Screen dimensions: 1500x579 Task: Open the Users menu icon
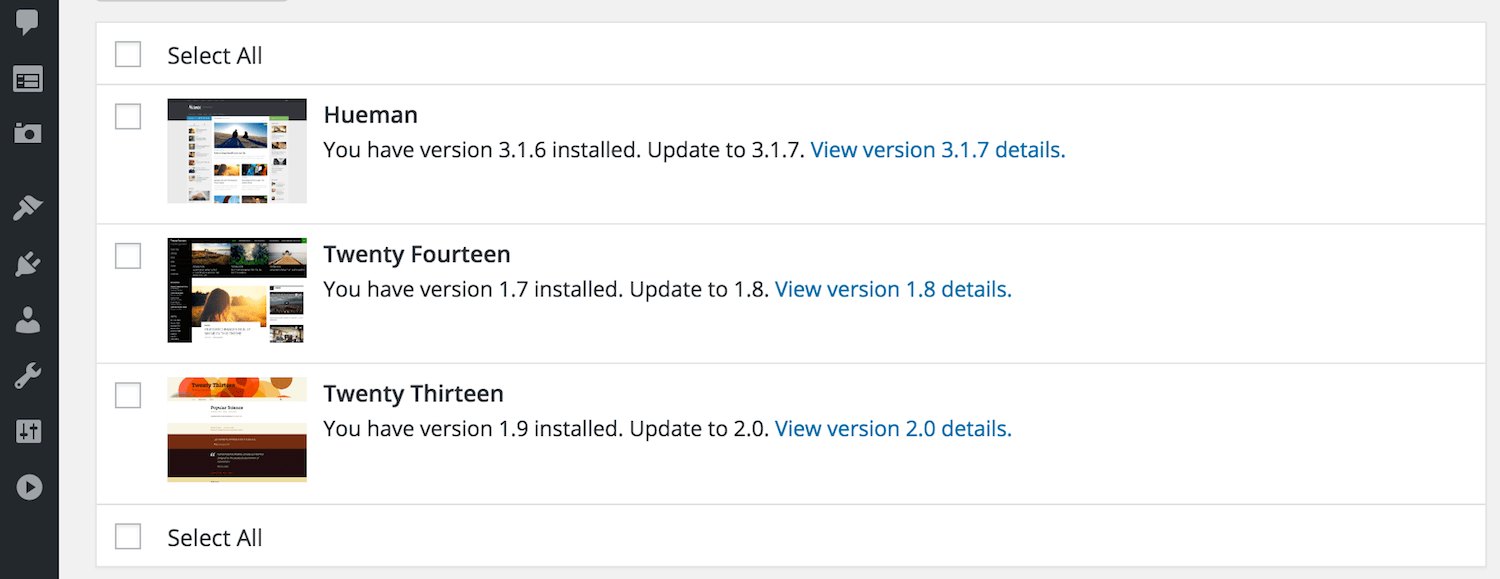tap(28, 320)
